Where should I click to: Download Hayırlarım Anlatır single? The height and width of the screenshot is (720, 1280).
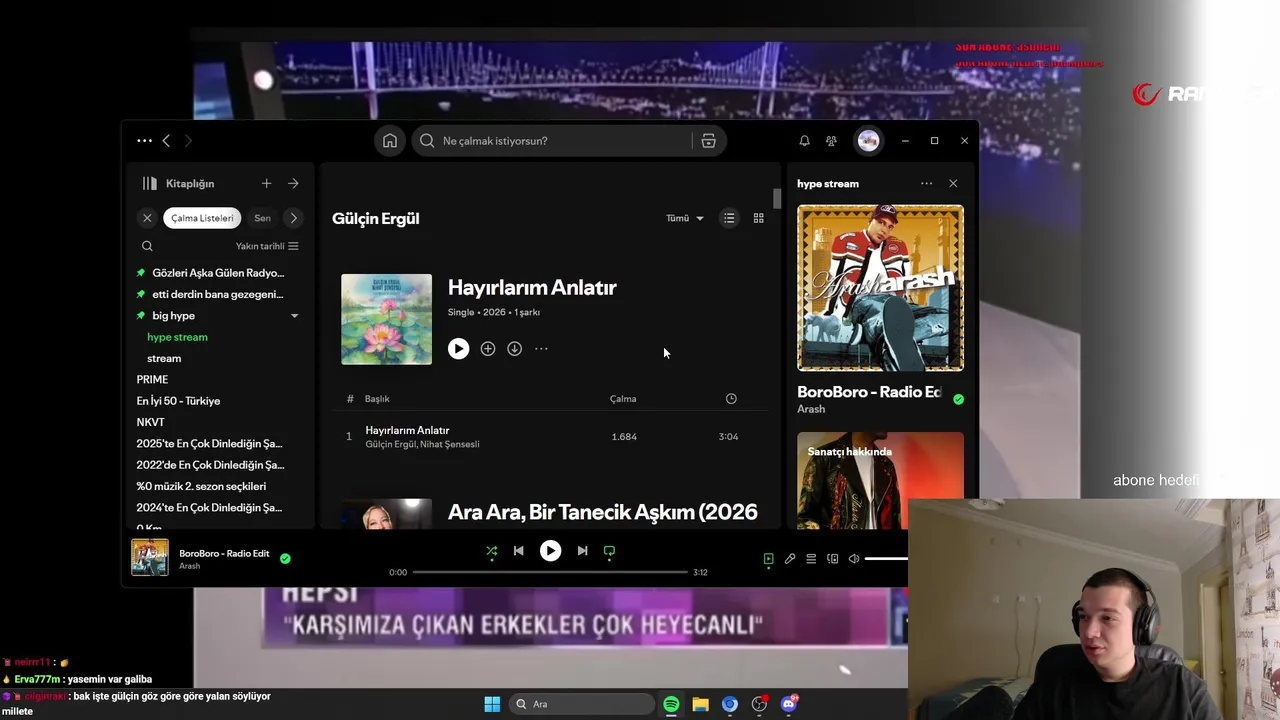point(514,349)
